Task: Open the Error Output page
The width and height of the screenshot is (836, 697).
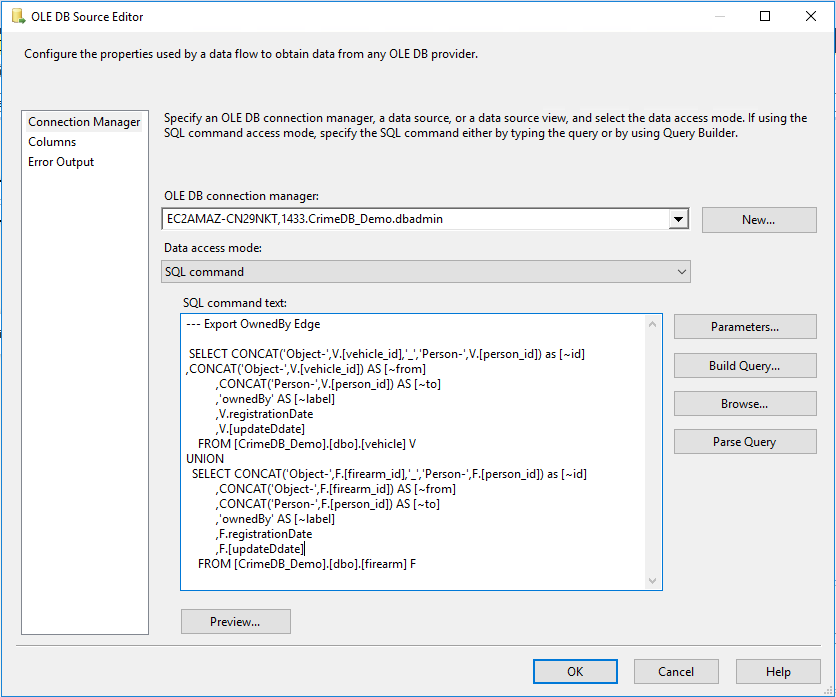Action: pos(61,162)
